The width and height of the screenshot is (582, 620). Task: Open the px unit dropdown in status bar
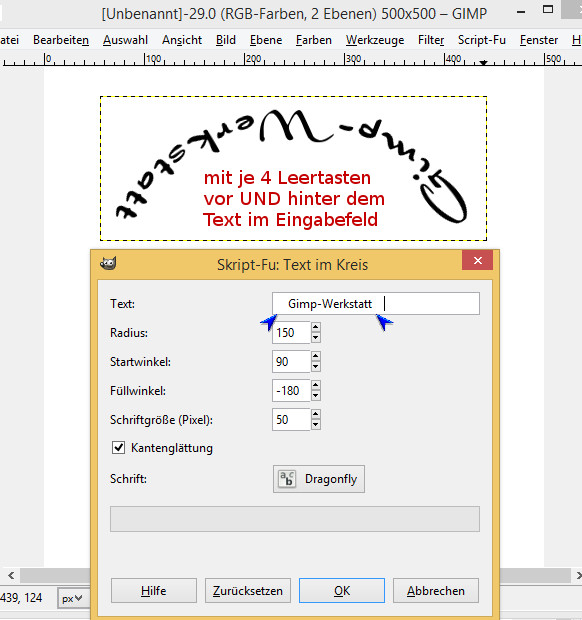coord(73,598)
